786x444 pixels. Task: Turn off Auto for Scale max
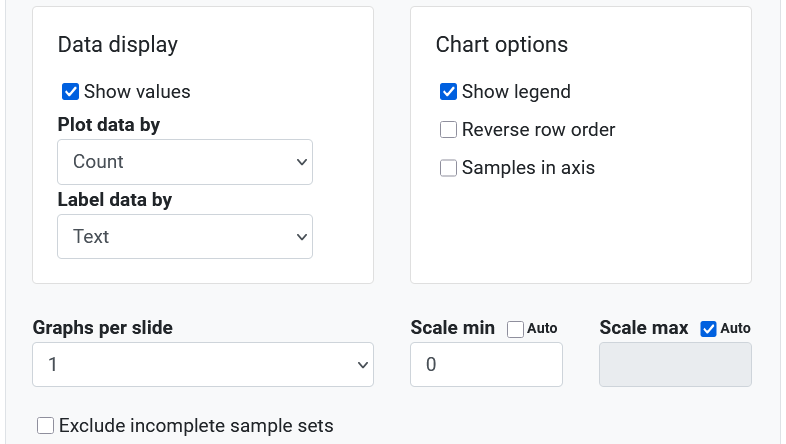[x=708, y=328]
